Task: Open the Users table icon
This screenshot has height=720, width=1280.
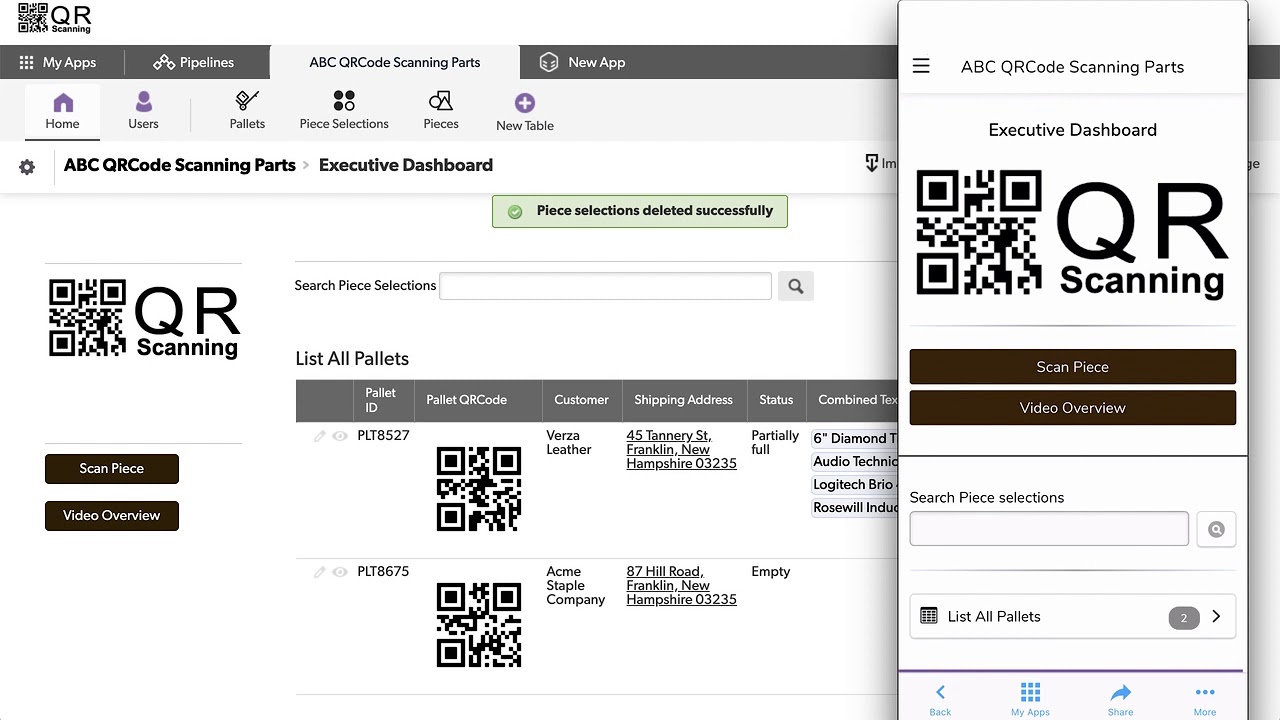Action: (143, 111)
